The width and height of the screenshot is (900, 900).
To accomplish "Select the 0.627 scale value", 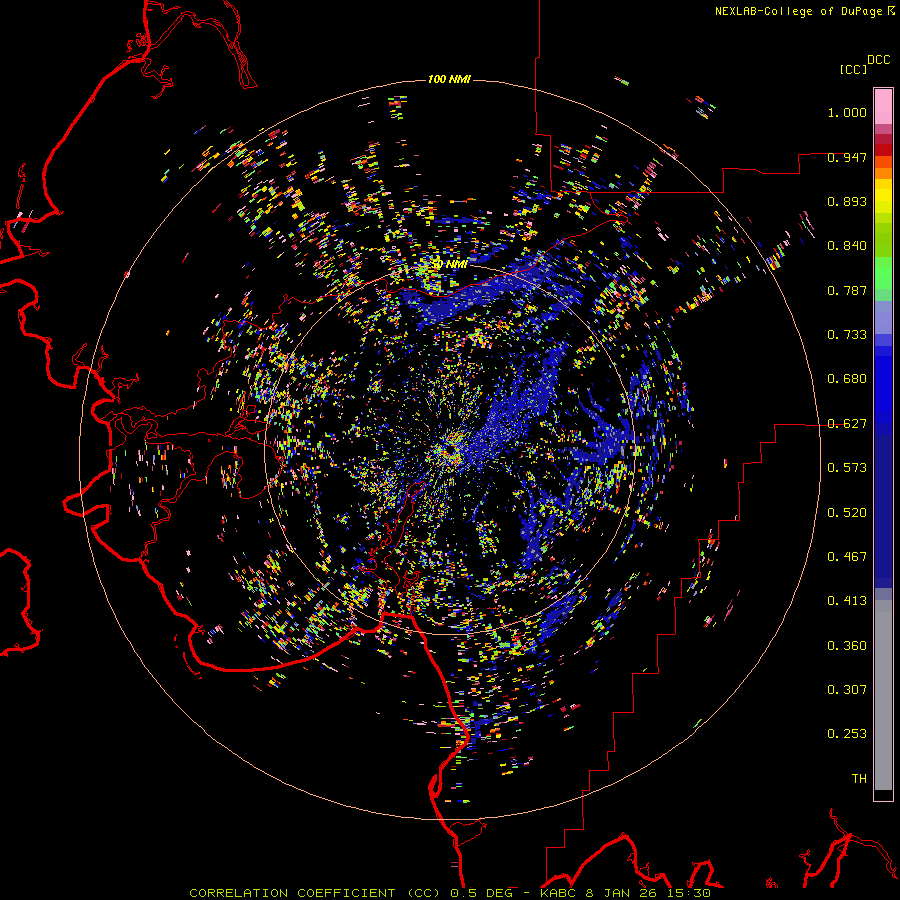I will tap(847, 424).
